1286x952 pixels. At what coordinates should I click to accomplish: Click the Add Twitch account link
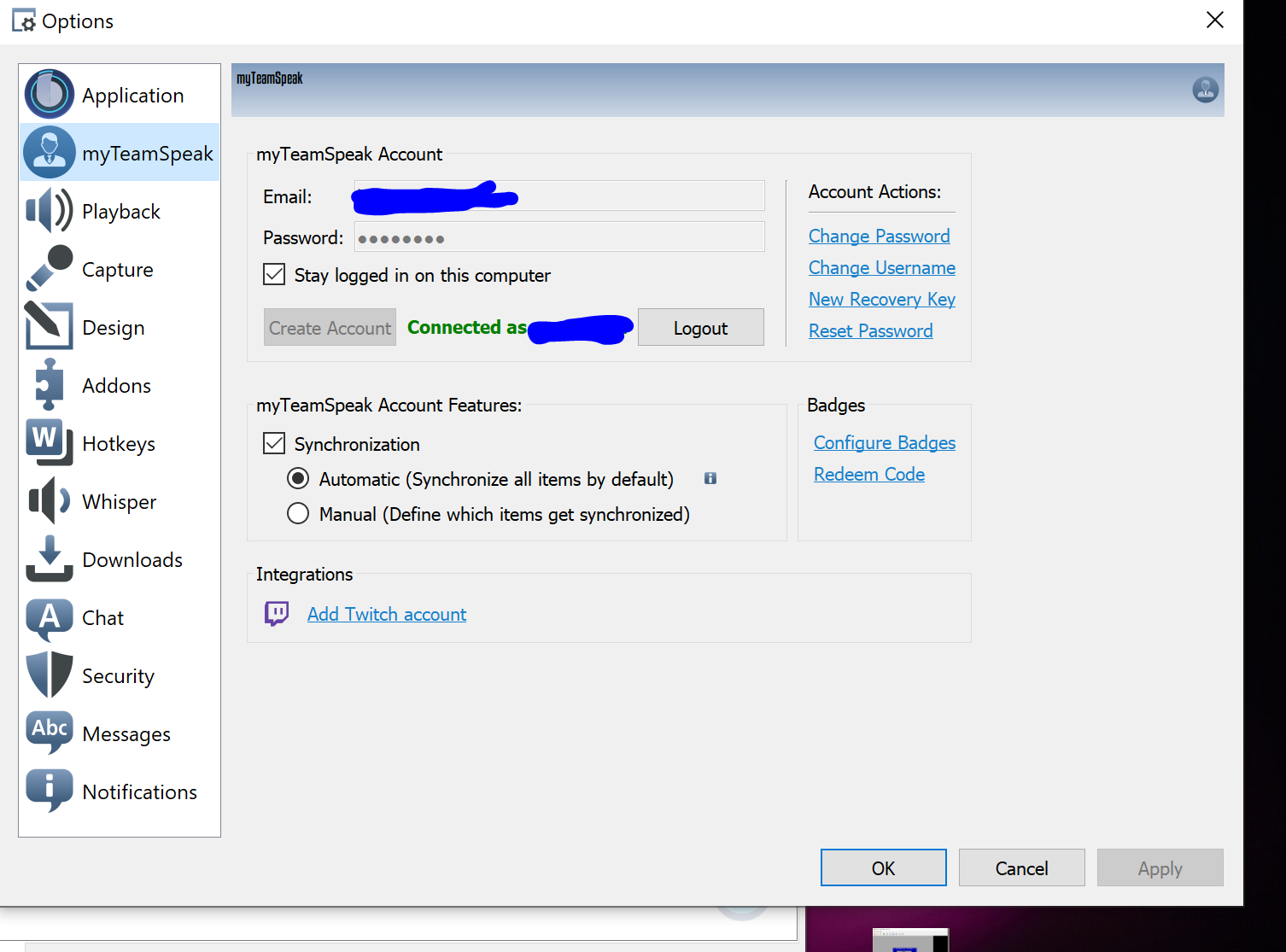tap(387, 615)
